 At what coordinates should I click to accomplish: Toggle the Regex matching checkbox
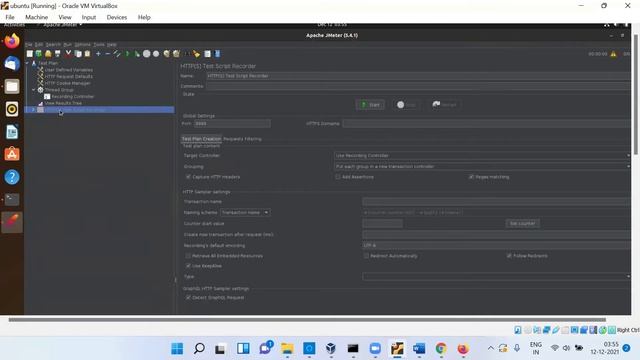[x=471, y=177]
